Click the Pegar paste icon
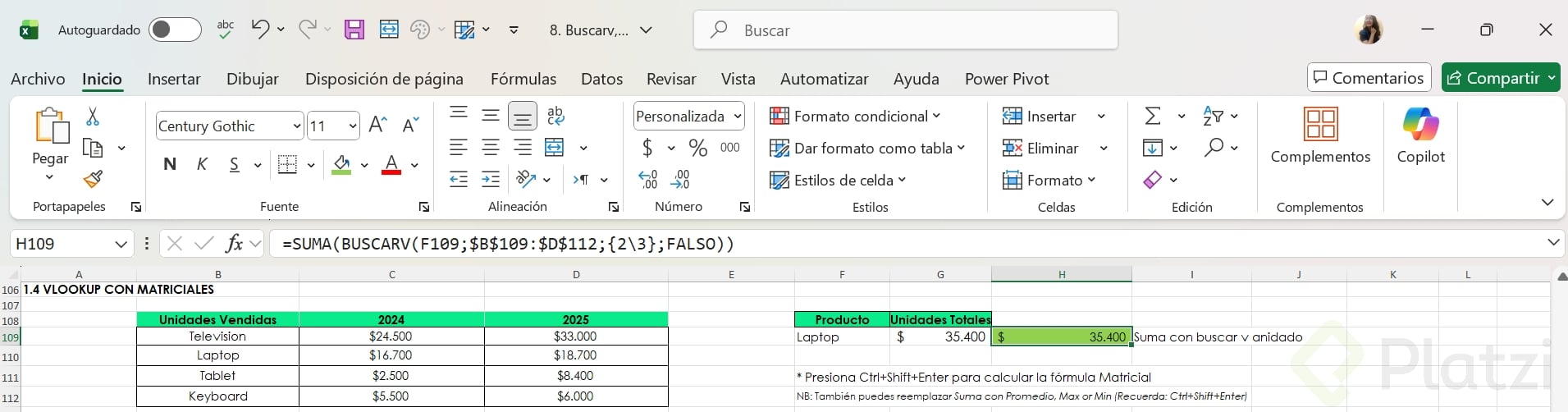Viewport: 1568px width, 412px height. pyautogui.click(x=51, y=126)
